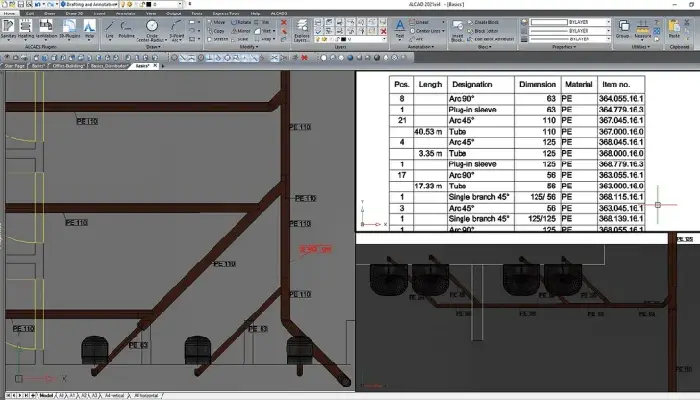Switch to the ALCAD ribbon tab

tap(279, 13)
